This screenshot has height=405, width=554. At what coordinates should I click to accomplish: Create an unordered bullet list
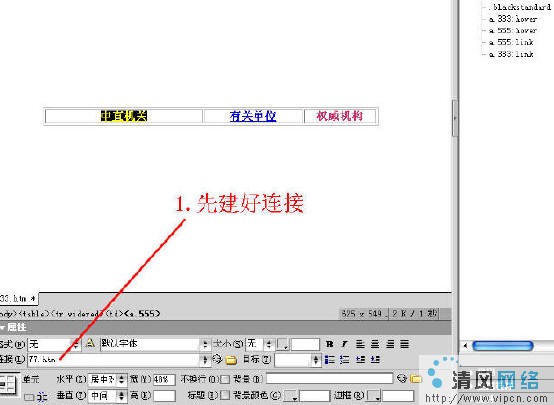pos(329,360)
